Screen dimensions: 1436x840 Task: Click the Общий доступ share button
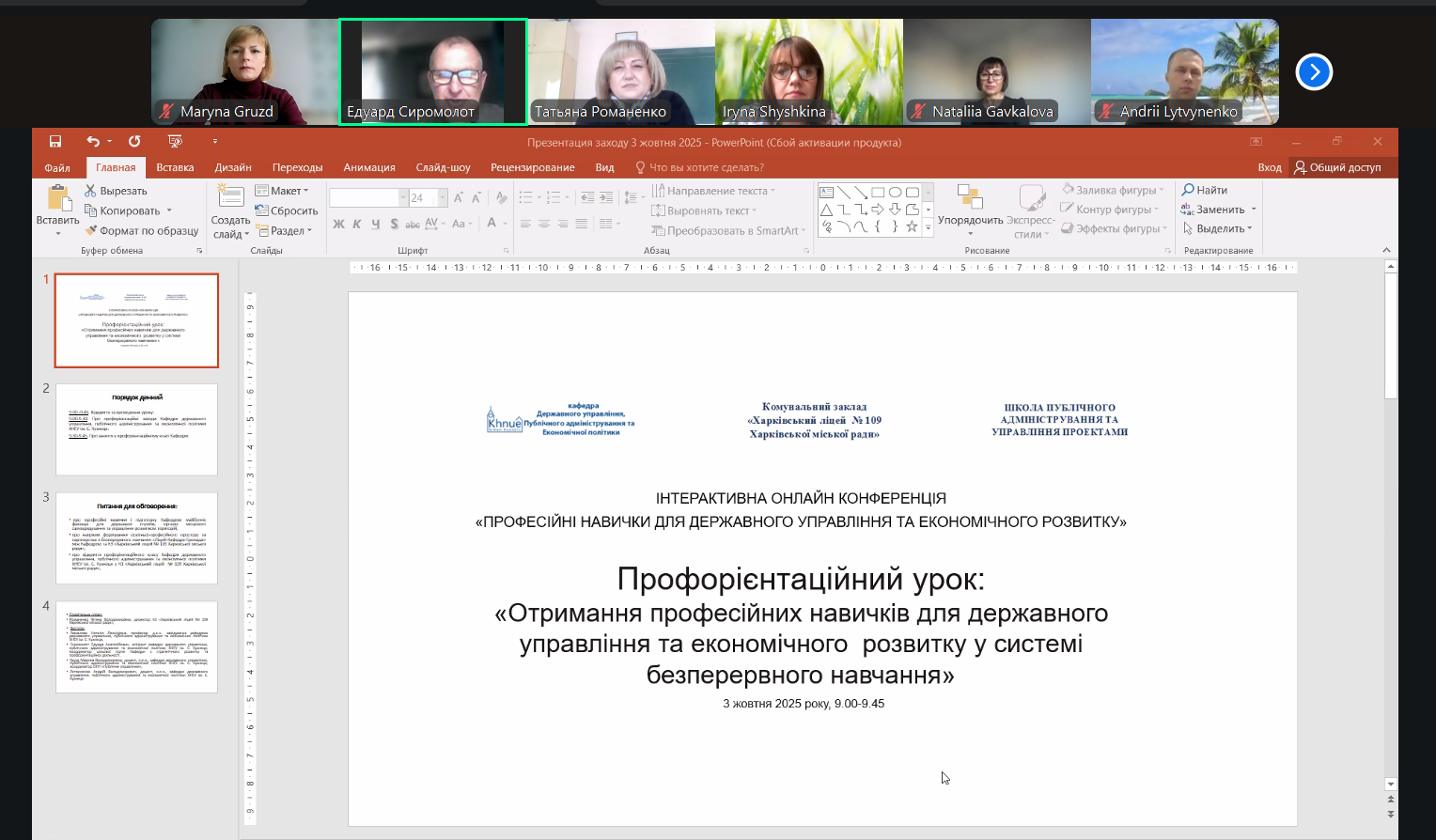[x=1337, y=167]
